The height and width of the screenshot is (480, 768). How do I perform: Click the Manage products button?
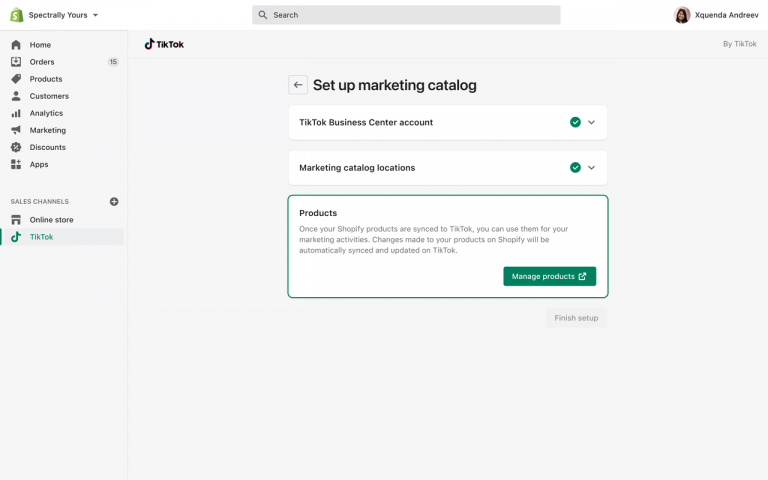point(550,276)
